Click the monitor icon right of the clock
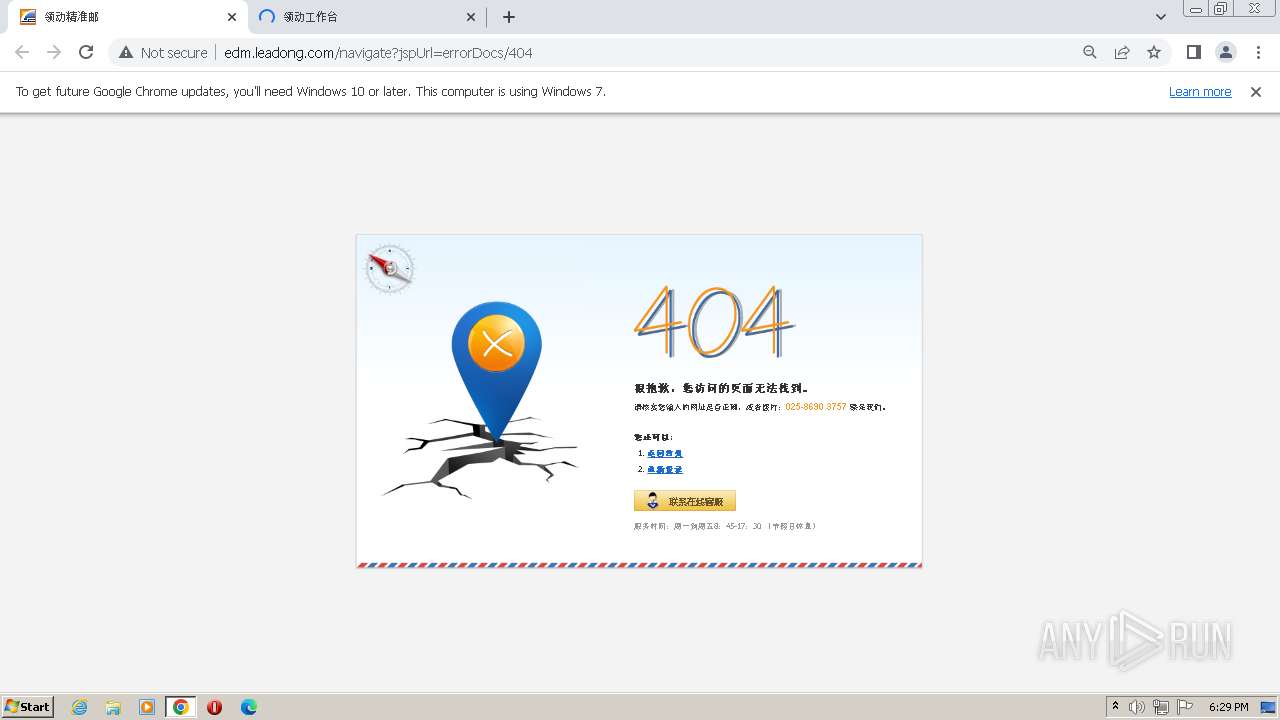Screen dimensions: 1280x720 tap(1267, 707)
